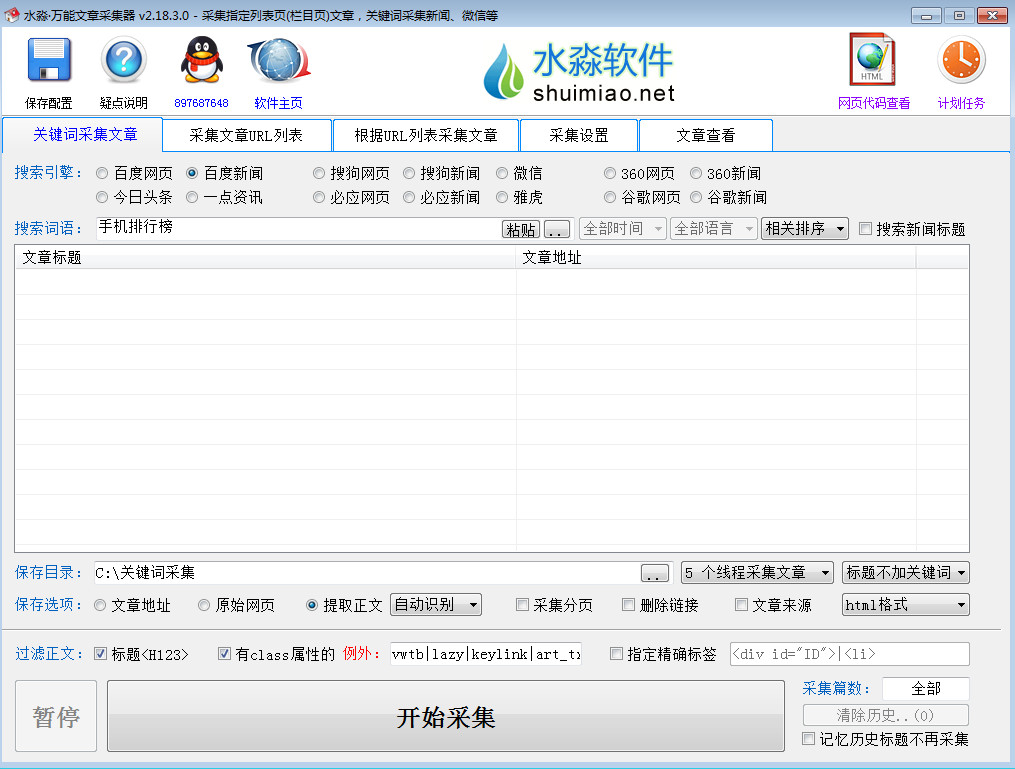Click the 采集篇数 全部 field
The height and width of the screenshot is (769, 1015).
pyautogui.click(x=926, y=688)
